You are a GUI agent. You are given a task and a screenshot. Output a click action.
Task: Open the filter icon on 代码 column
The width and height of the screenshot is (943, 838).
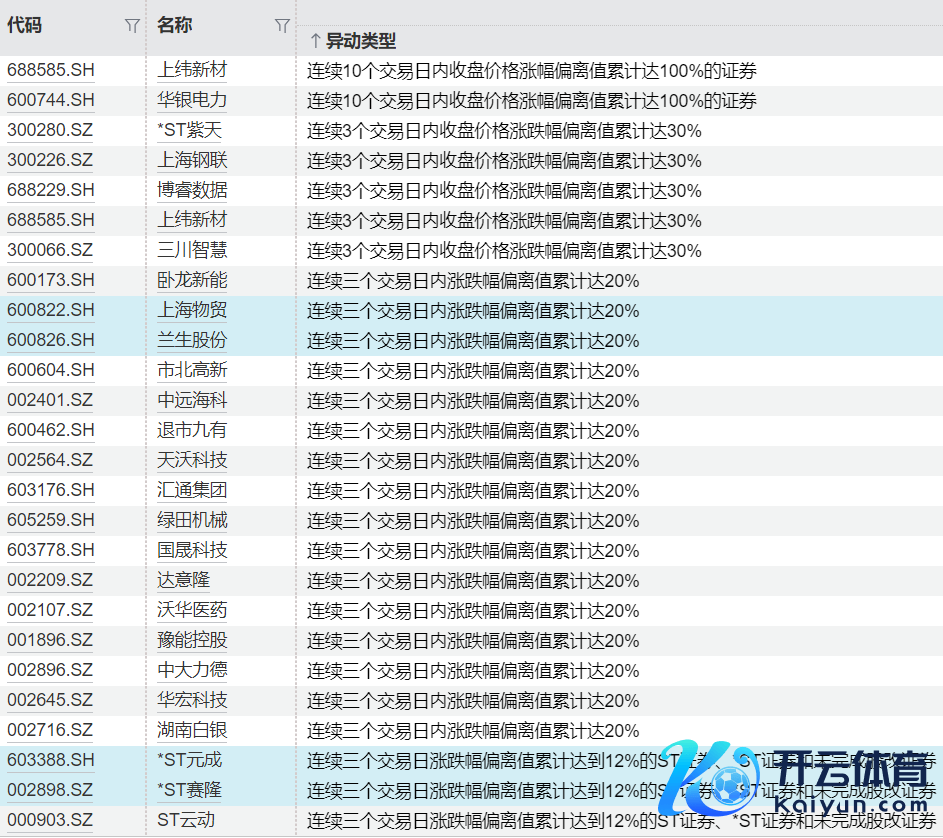[x=132, y=26]
